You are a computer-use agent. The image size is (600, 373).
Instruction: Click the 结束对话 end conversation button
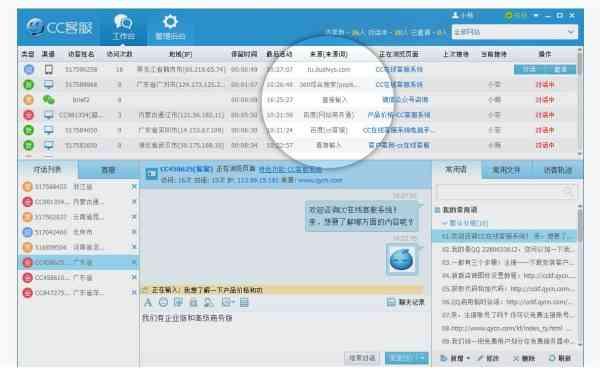(362, 358)
